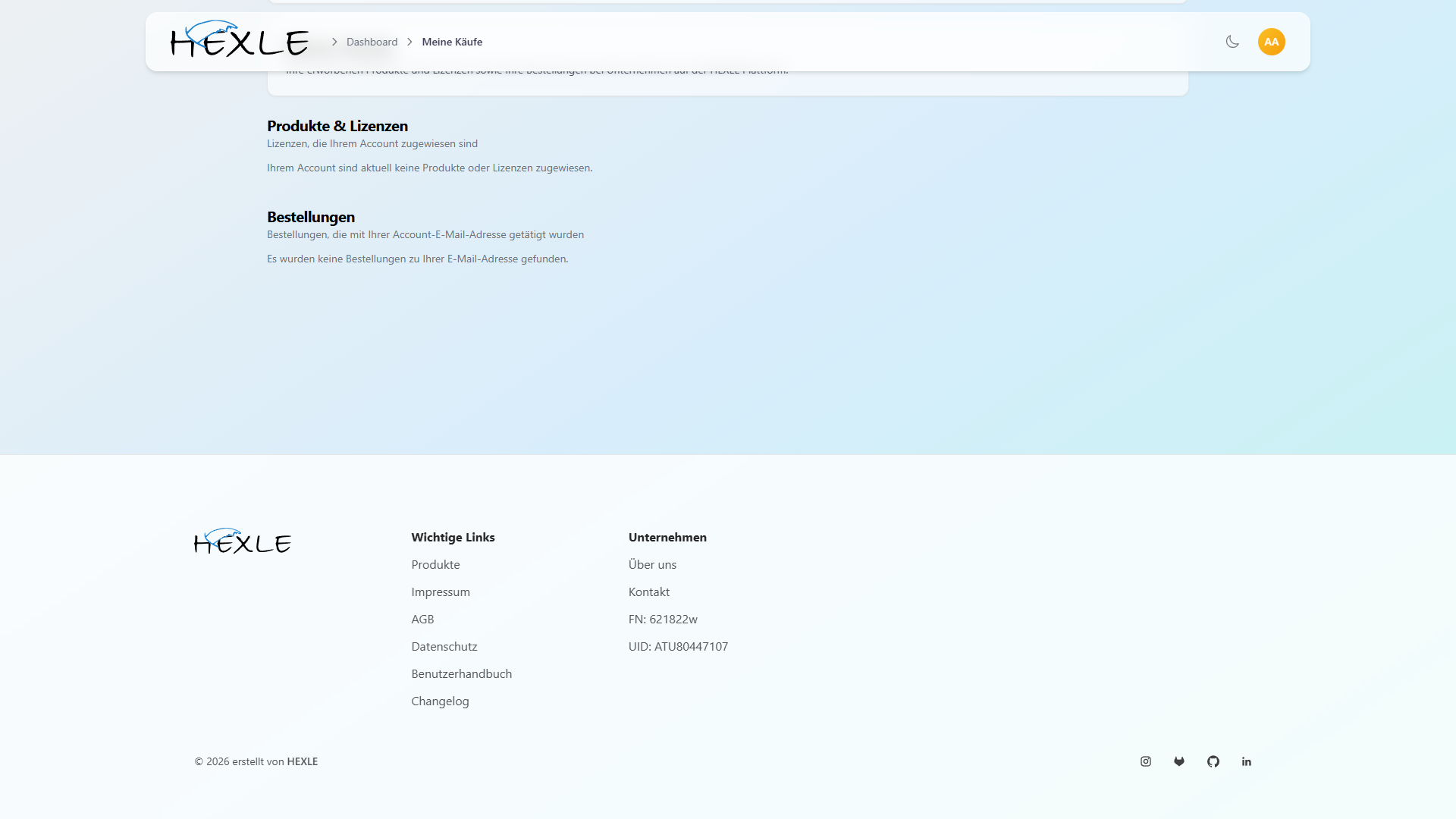Open the Kontakt link
Viewport: 1456px width, 819px height.
pyautogui.click(x=649, y=591)
